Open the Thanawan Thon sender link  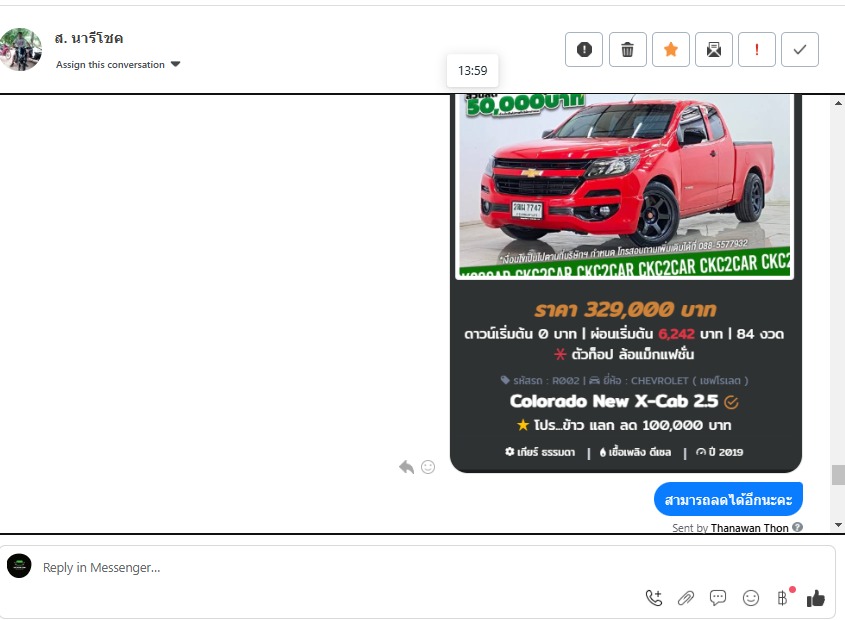pos(750,528)
